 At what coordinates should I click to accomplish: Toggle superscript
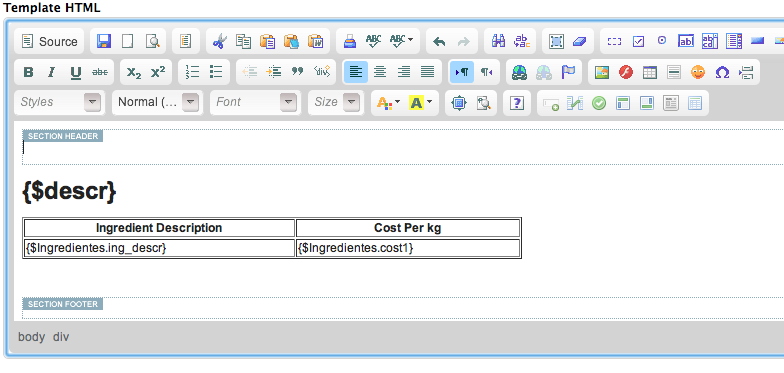coord(158,72)
